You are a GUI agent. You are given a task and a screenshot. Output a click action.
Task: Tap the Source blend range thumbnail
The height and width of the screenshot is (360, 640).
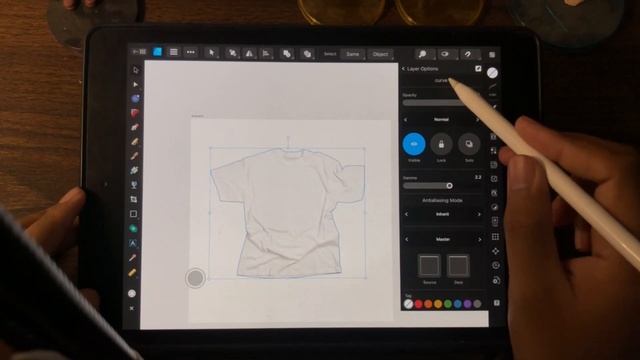(x=429, y=266)
